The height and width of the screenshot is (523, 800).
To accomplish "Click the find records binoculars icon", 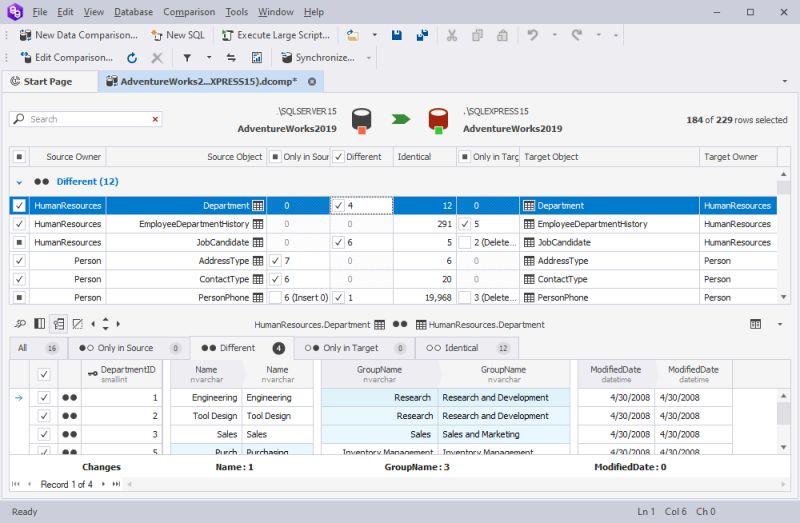I will 20,324.
